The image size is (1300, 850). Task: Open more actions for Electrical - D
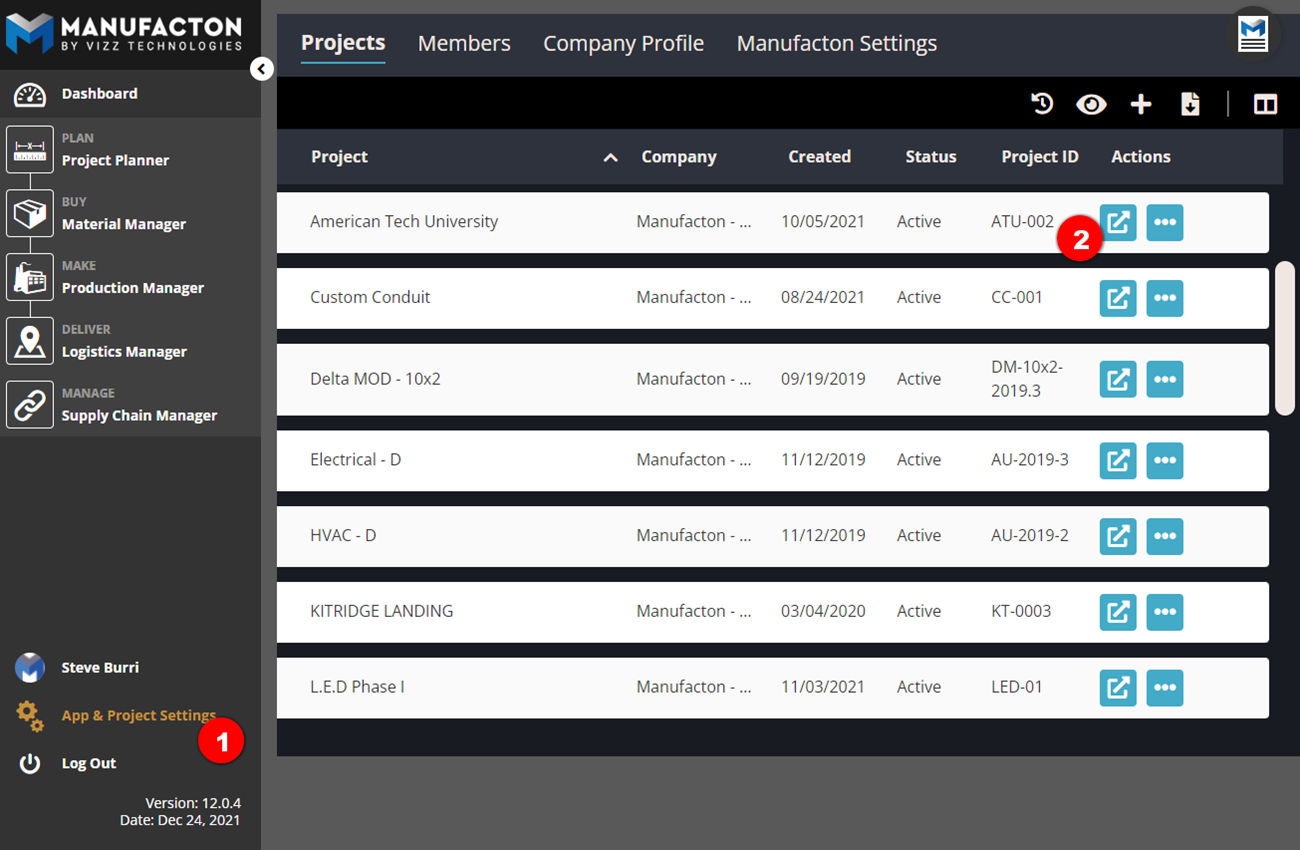coord(1165,460)
